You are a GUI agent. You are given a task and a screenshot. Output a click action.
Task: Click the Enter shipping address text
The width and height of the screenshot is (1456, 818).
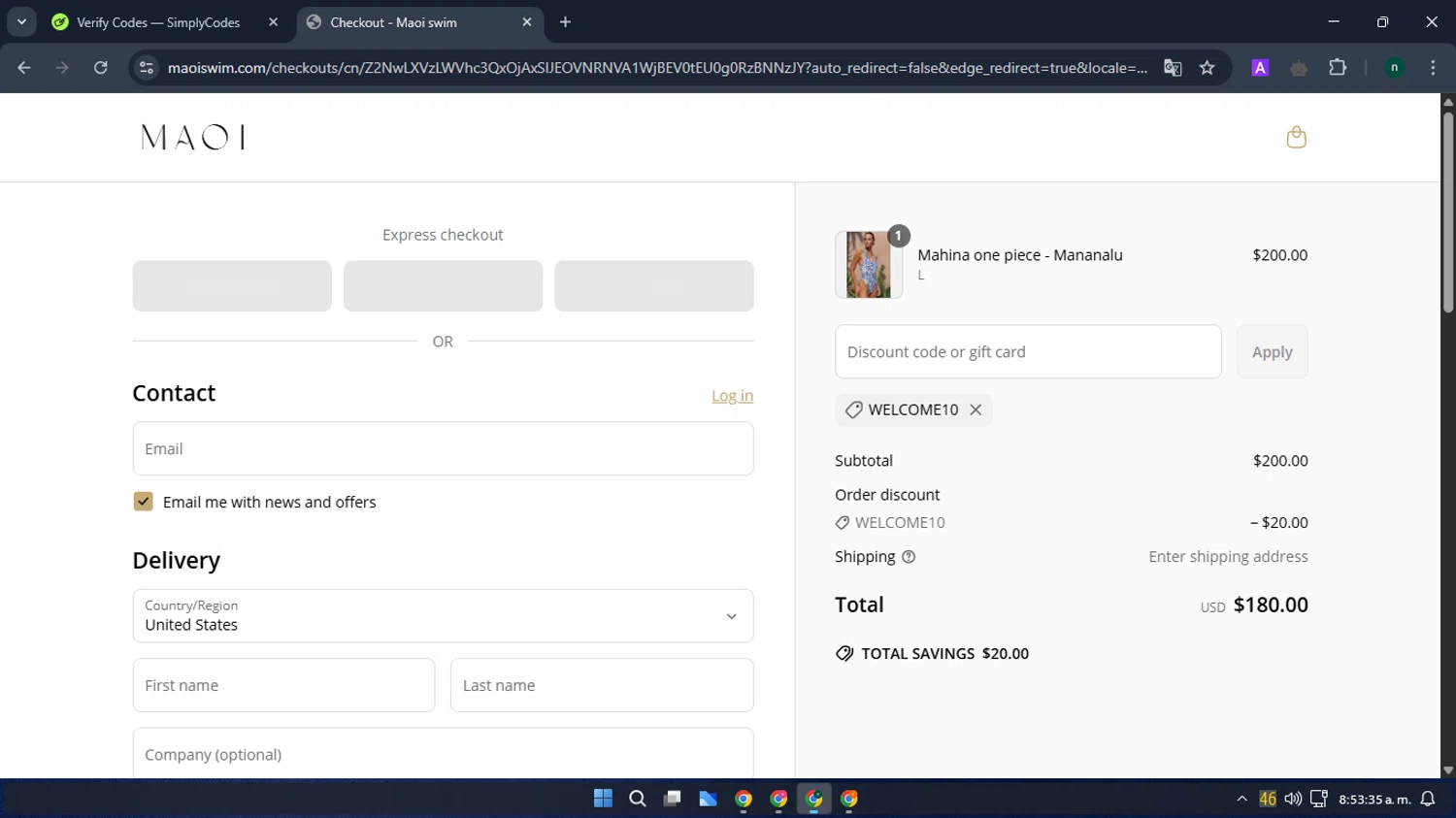pyautogui.click(x=1228, y=557)
